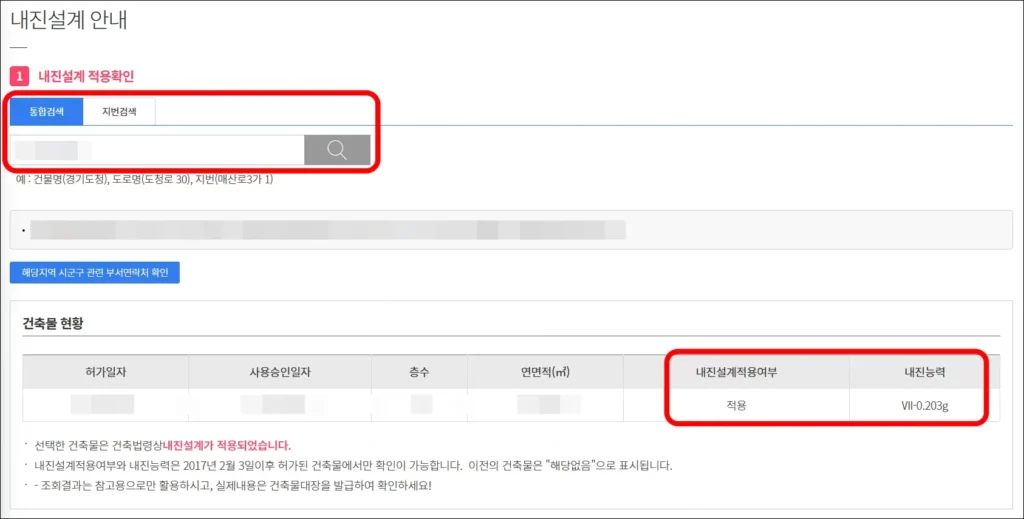This screenshot has width=1024, height=519.
Task: Click the 조회결과는 참고용으로만 notice line
Action: [233, 486]
